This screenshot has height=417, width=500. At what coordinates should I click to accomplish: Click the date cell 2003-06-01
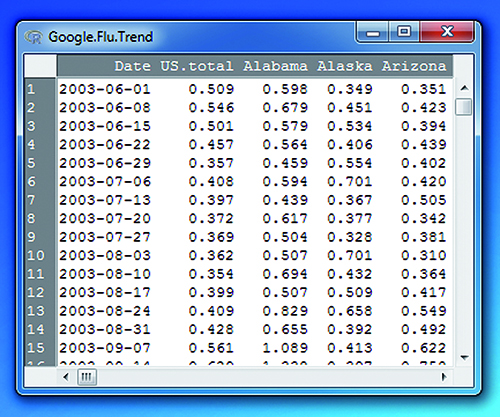pos(105,89)
